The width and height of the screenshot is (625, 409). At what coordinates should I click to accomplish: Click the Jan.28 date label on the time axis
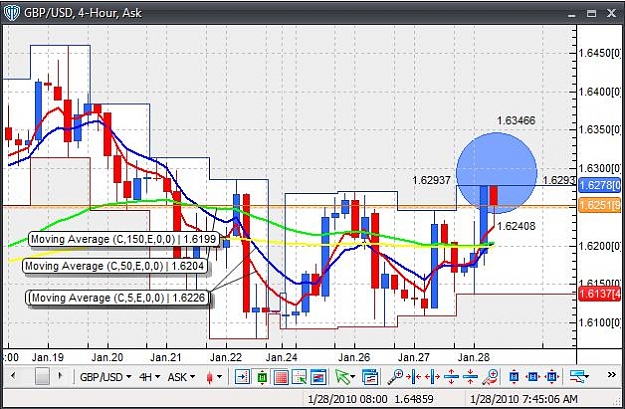pyautogui.click(x=473, y=357)
